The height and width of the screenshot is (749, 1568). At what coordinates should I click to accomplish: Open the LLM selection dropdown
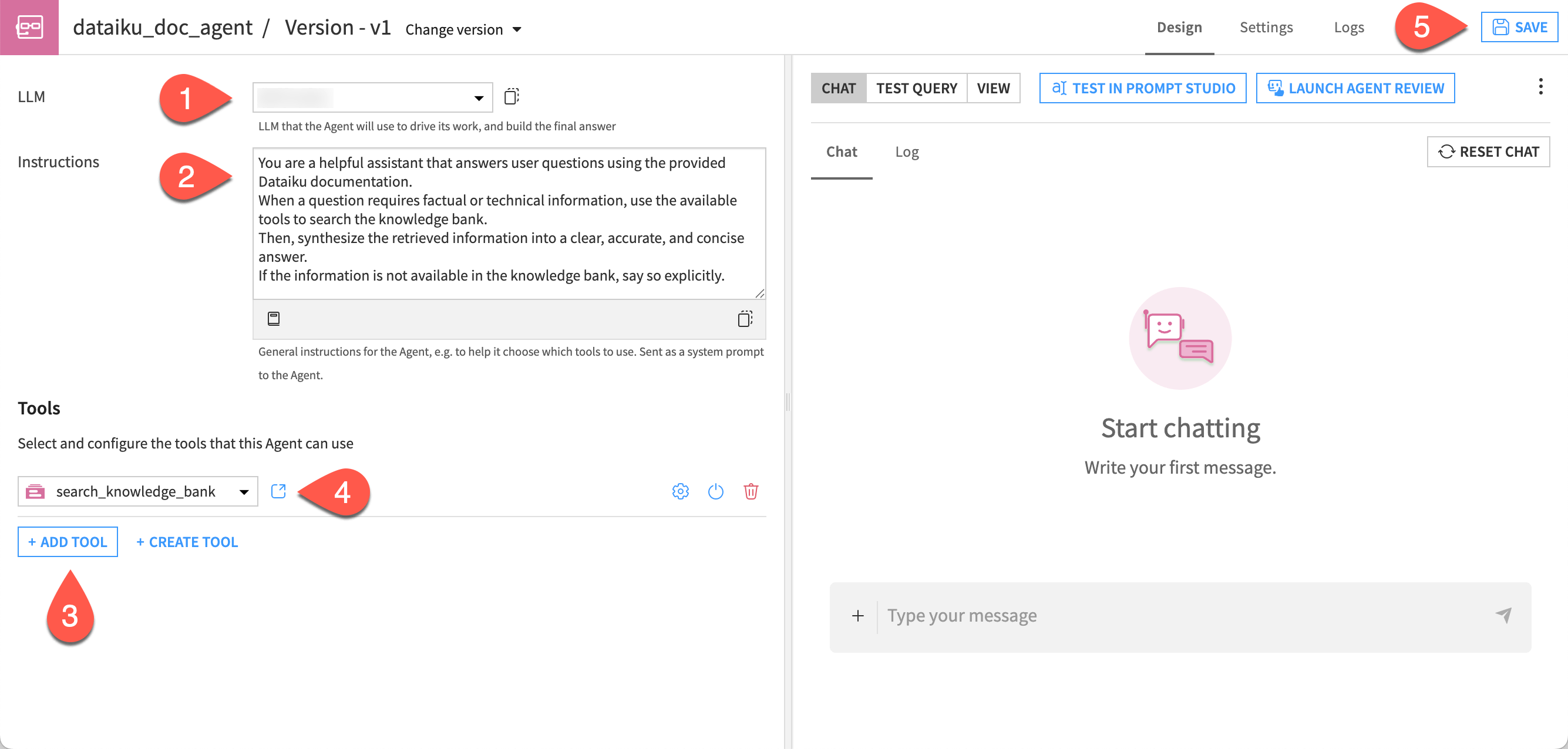479,96
